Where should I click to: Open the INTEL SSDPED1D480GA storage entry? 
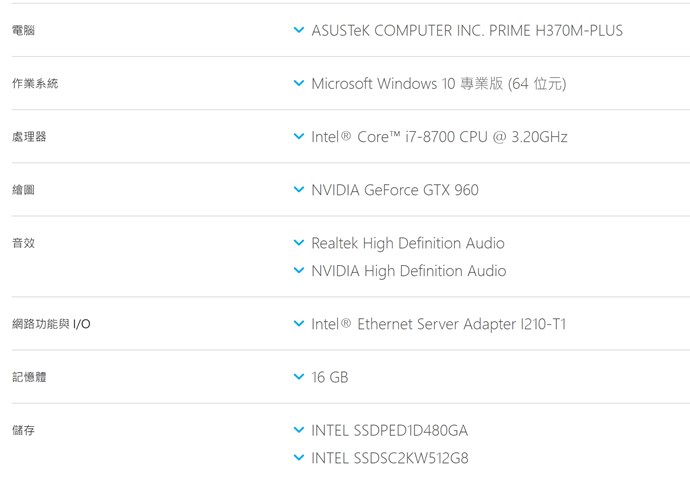(x=390, y=430)
